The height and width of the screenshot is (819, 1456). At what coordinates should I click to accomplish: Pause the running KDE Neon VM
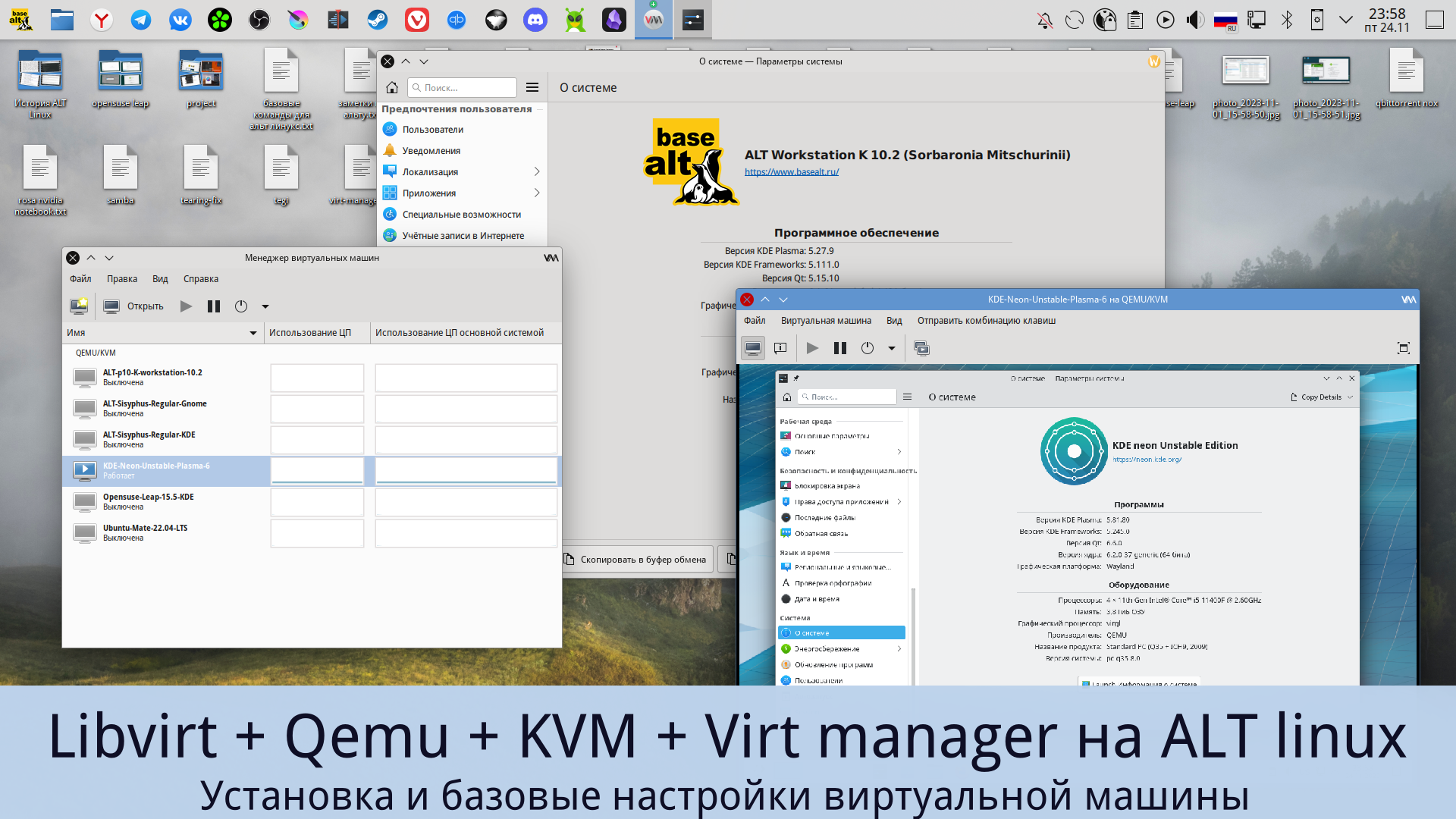(839, 347)
